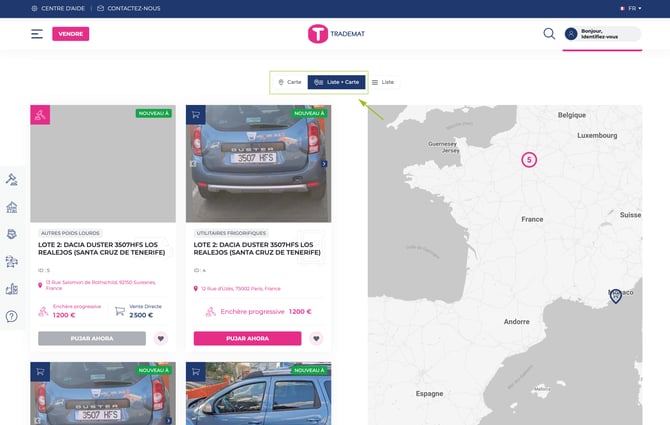Click the Bonjour, Identifiez-vous login text
Viewport: 670px width, 425px height.
click(600, 34)
